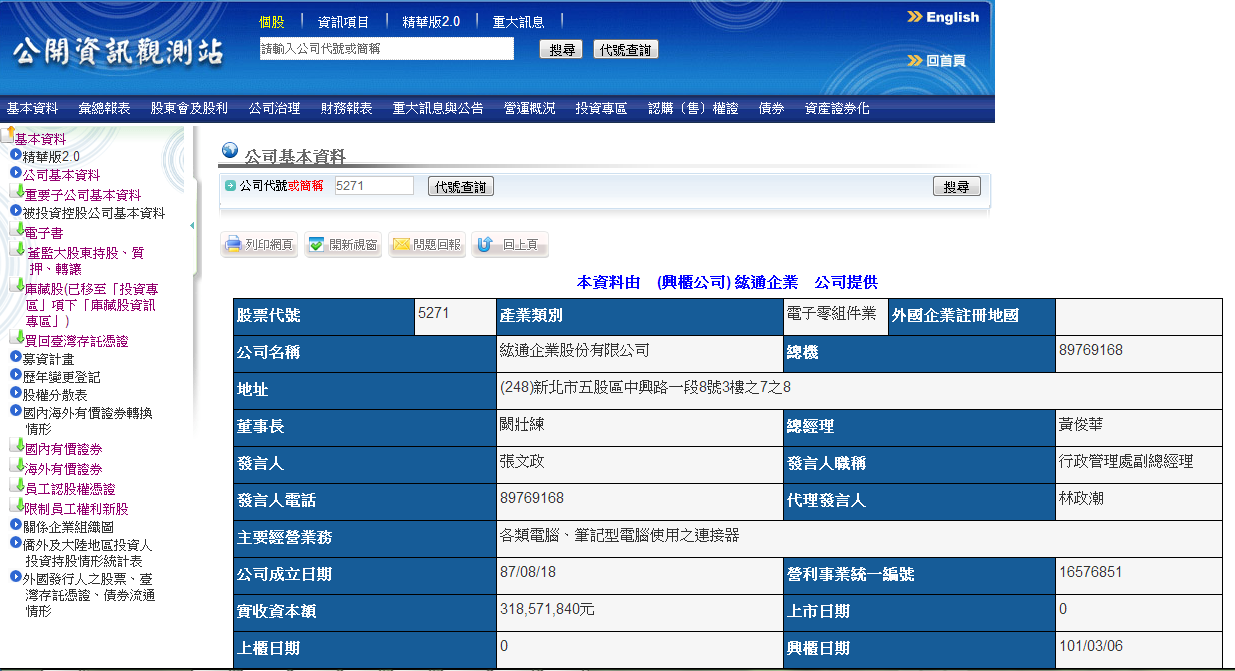Switch to the 資訊項目 tab
The height and width of the screenshot is (671, 1235).
pyautogui.click(x=343, y=21)
